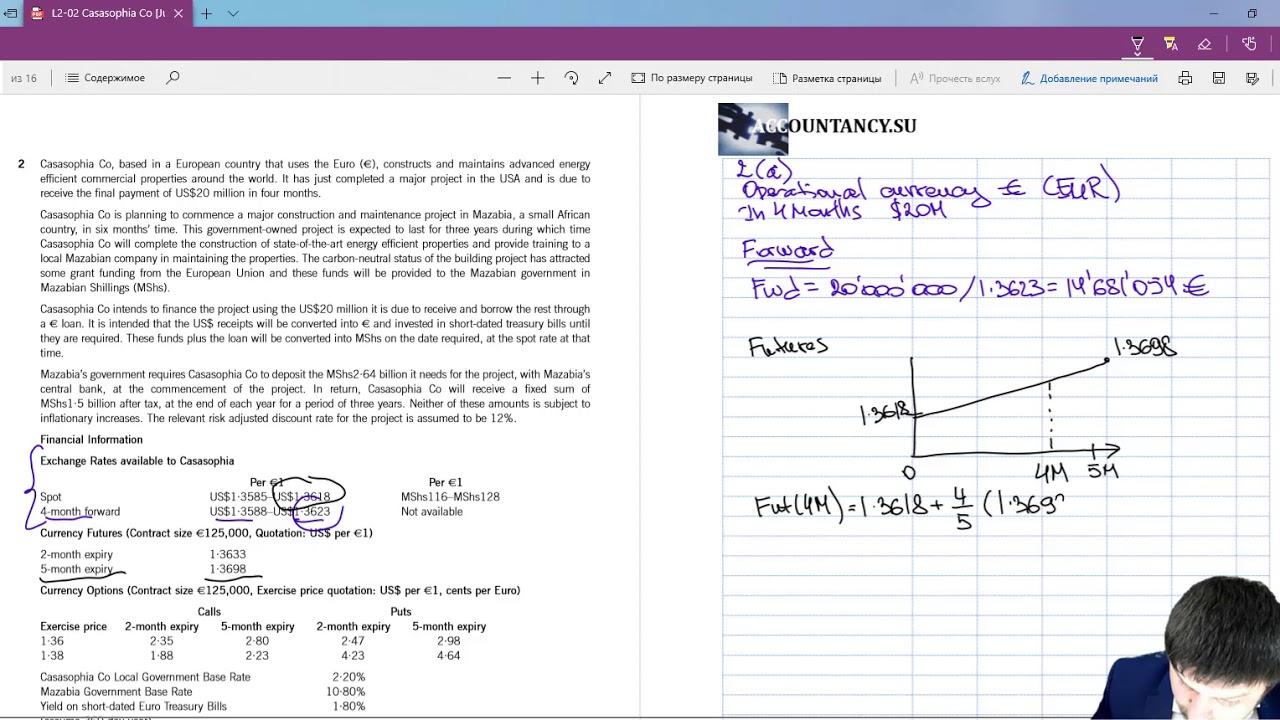
Task: Click 'Financial Information' heading
Action: pos(91,440)
